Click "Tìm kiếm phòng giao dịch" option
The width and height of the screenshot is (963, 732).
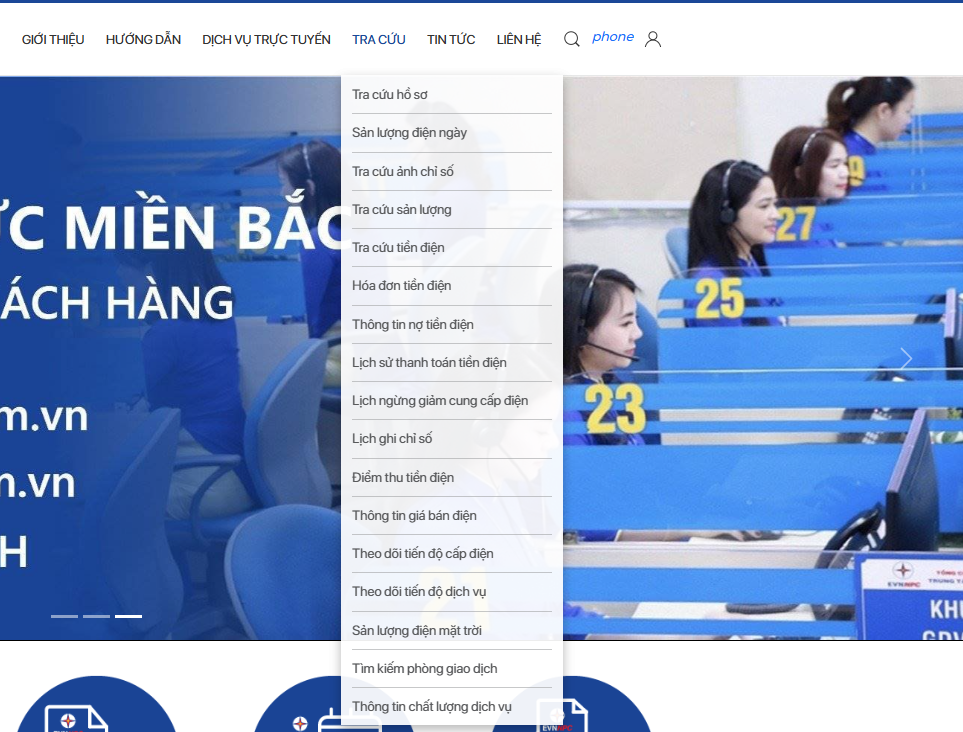pyautogui.click(x=424, y=669)
